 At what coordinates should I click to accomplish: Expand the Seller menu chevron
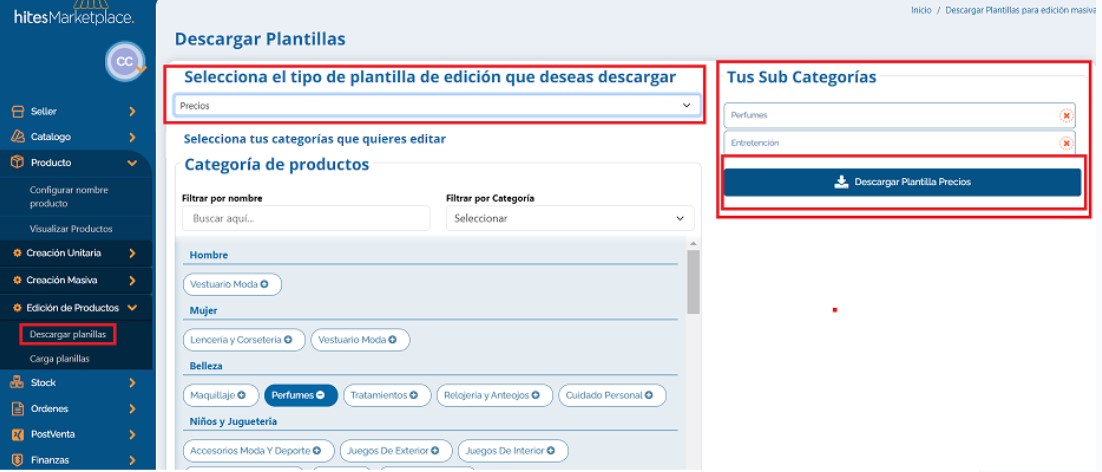(132, 111)
